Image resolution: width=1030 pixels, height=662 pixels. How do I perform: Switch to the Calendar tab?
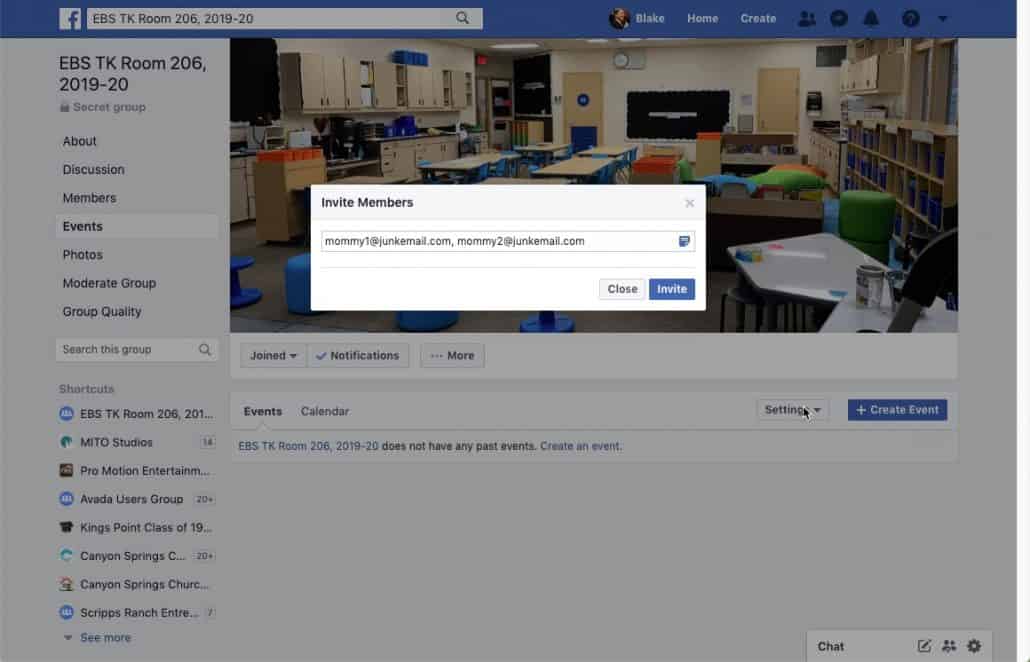[x=324, y=410]
